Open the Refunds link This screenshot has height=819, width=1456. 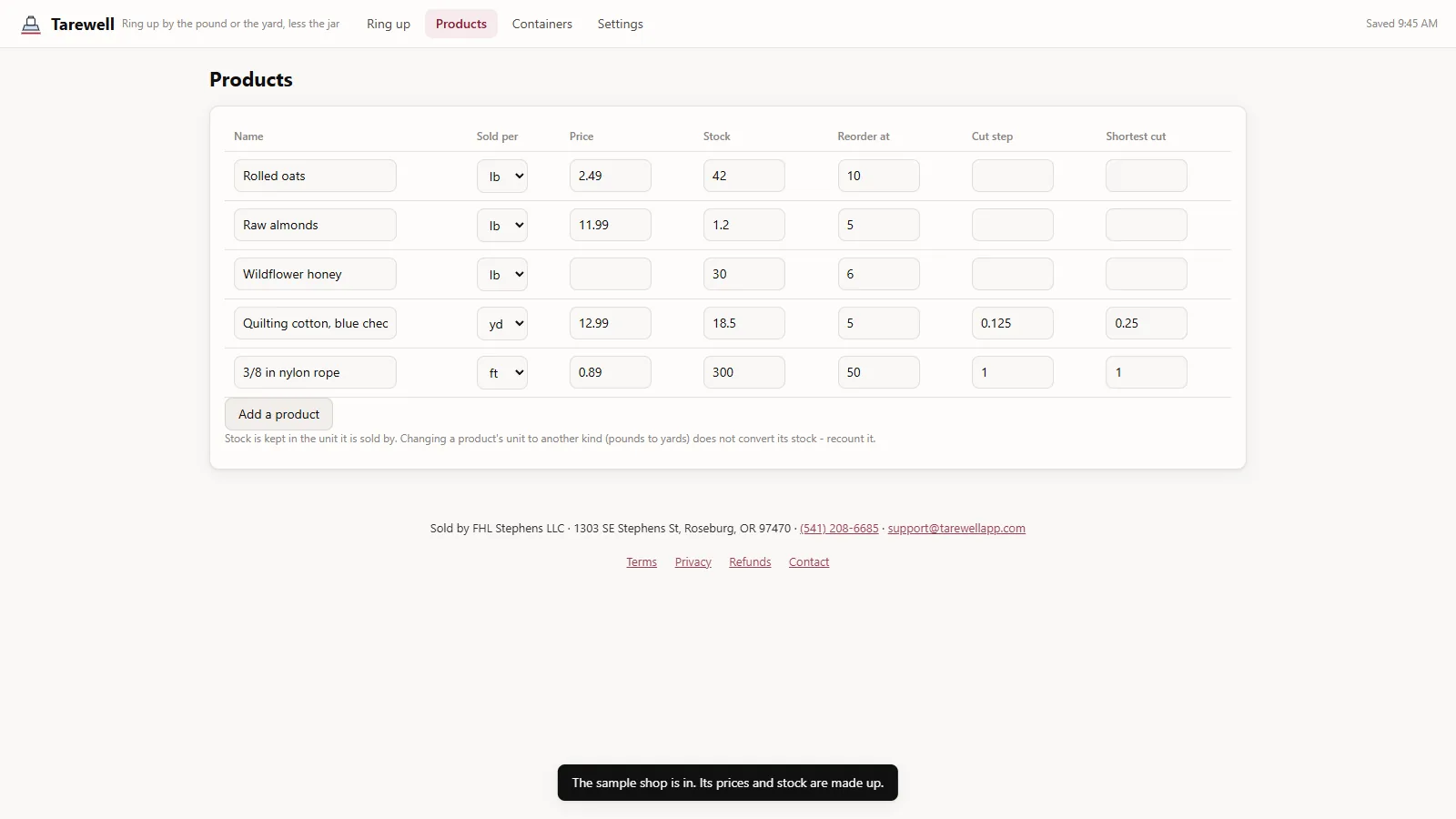pyautogui.click(x=750, y=562)
